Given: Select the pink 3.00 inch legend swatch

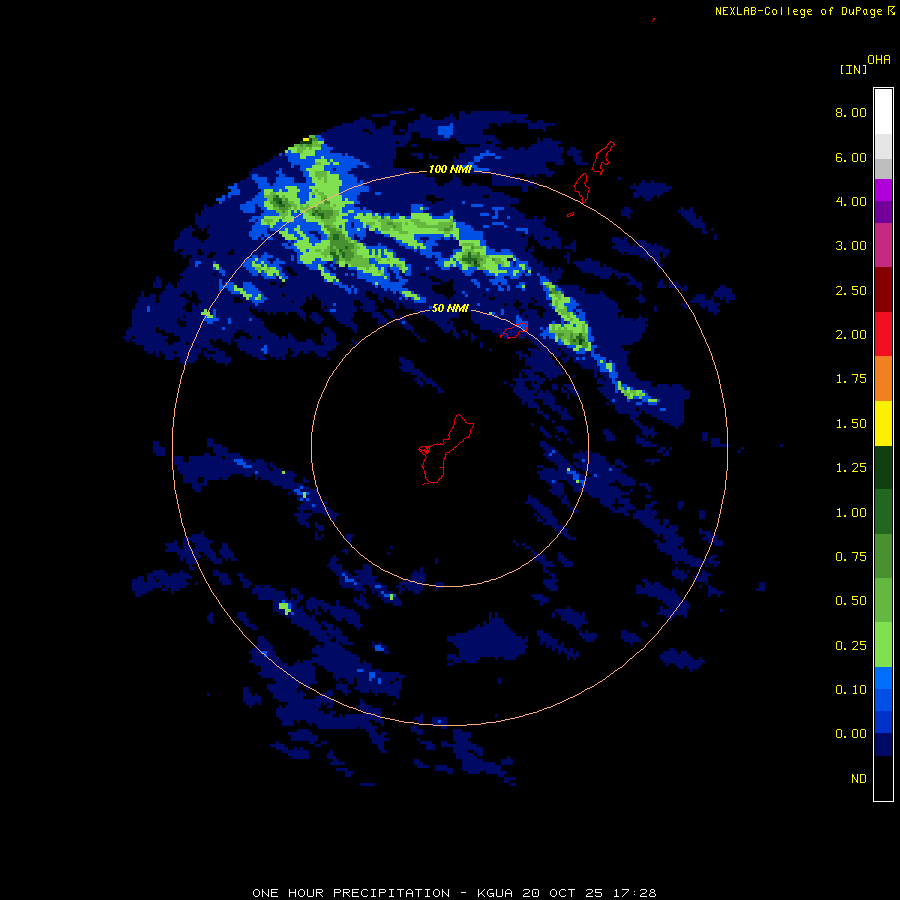Looking at the screenshot, I should 883,245.
